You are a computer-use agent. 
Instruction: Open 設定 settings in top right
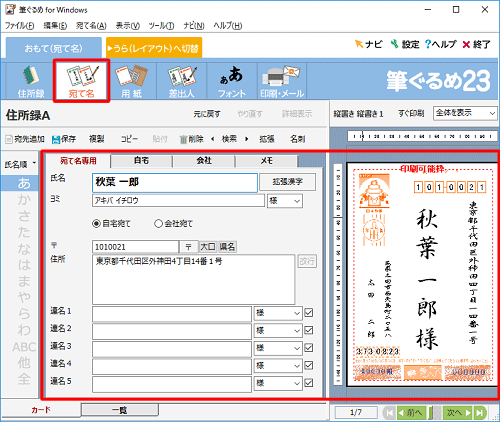405,44
